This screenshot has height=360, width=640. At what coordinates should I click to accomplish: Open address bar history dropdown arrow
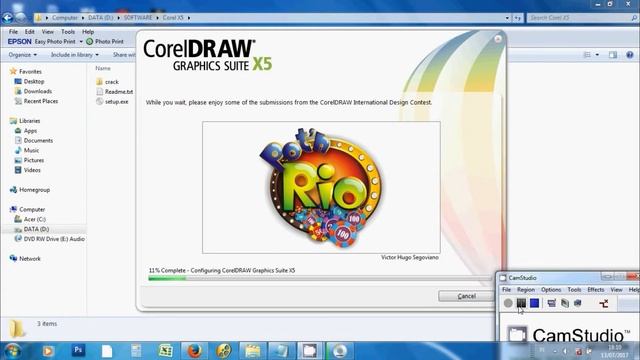tap(507, 18)
